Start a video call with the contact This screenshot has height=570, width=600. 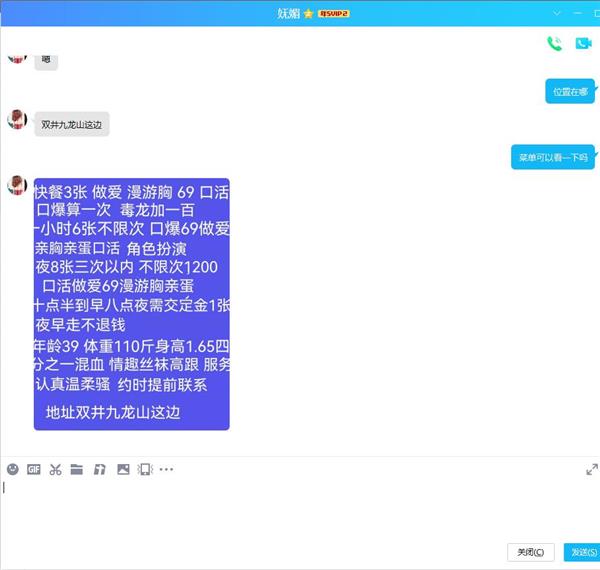(x=583, y=43)
